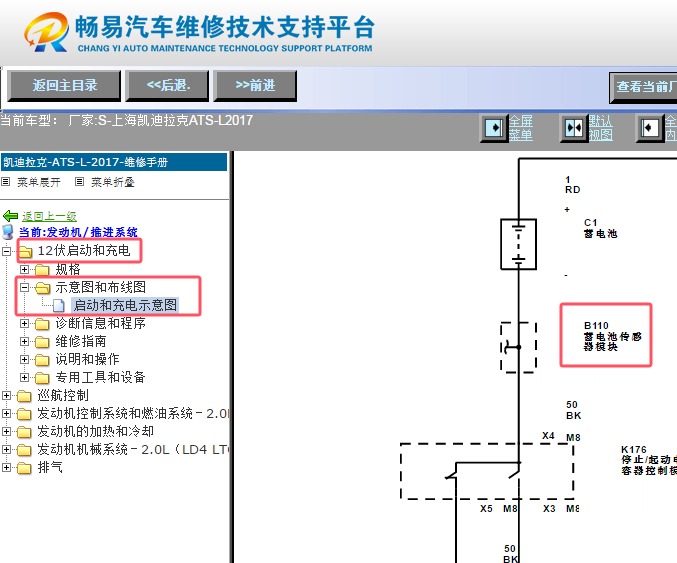Screen dimensions: 677x563
Task: Expand the 发动机的加热和冷却 node
Action: click(6, 431)
